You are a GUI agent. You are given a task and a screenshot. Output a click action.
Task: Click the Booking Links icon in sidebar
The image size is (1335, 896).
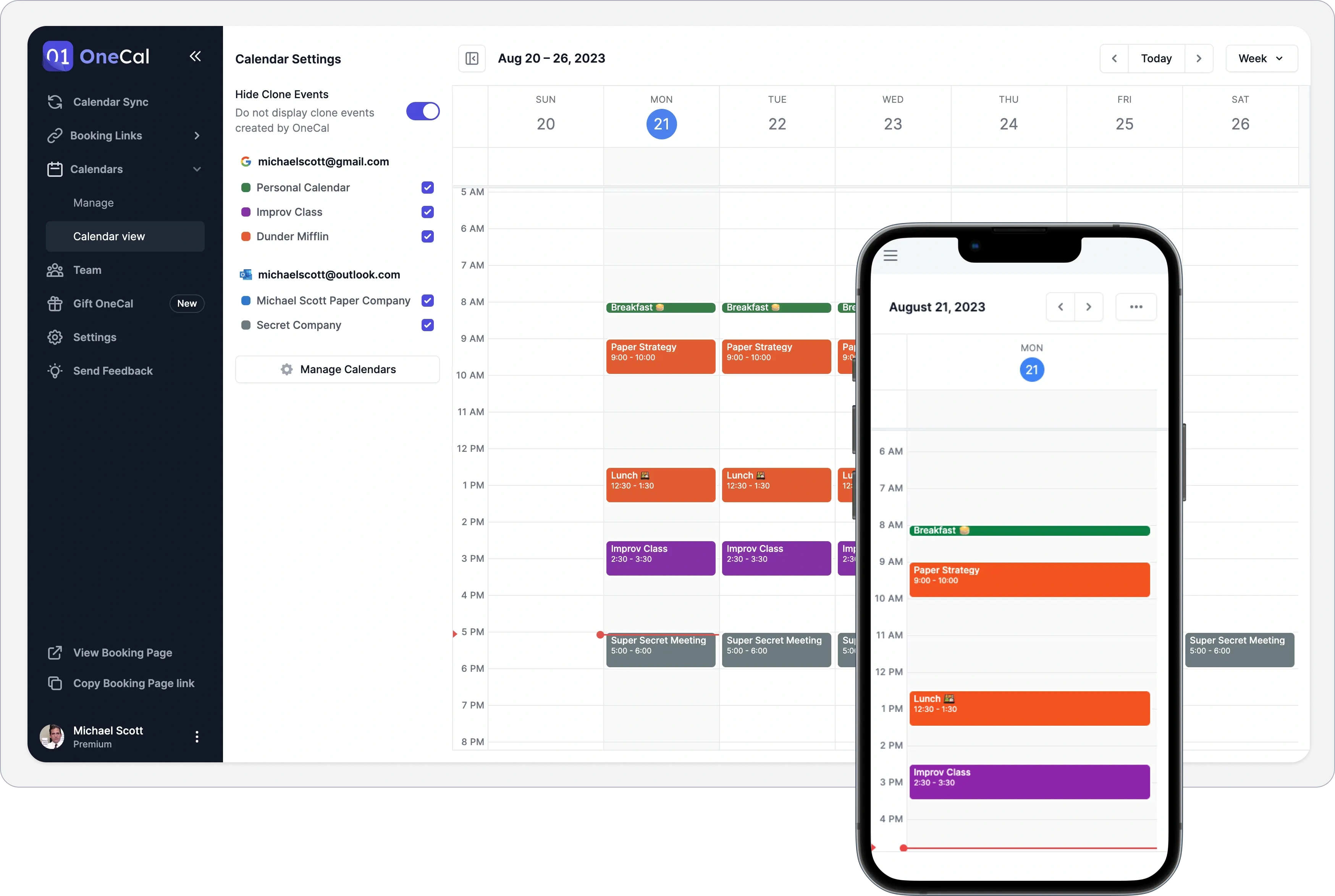[x=54, y=135]
